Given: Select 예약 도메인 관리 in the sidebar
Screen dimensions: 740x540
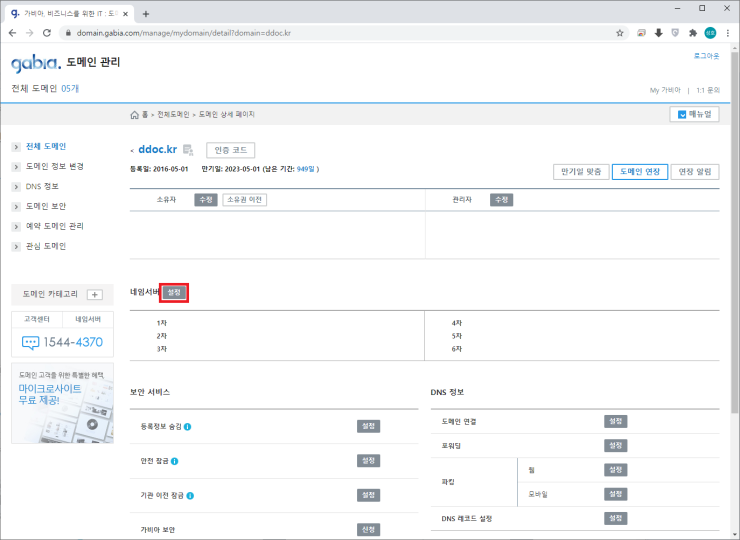Looking at the screenshot, I should tap(54, 226).
